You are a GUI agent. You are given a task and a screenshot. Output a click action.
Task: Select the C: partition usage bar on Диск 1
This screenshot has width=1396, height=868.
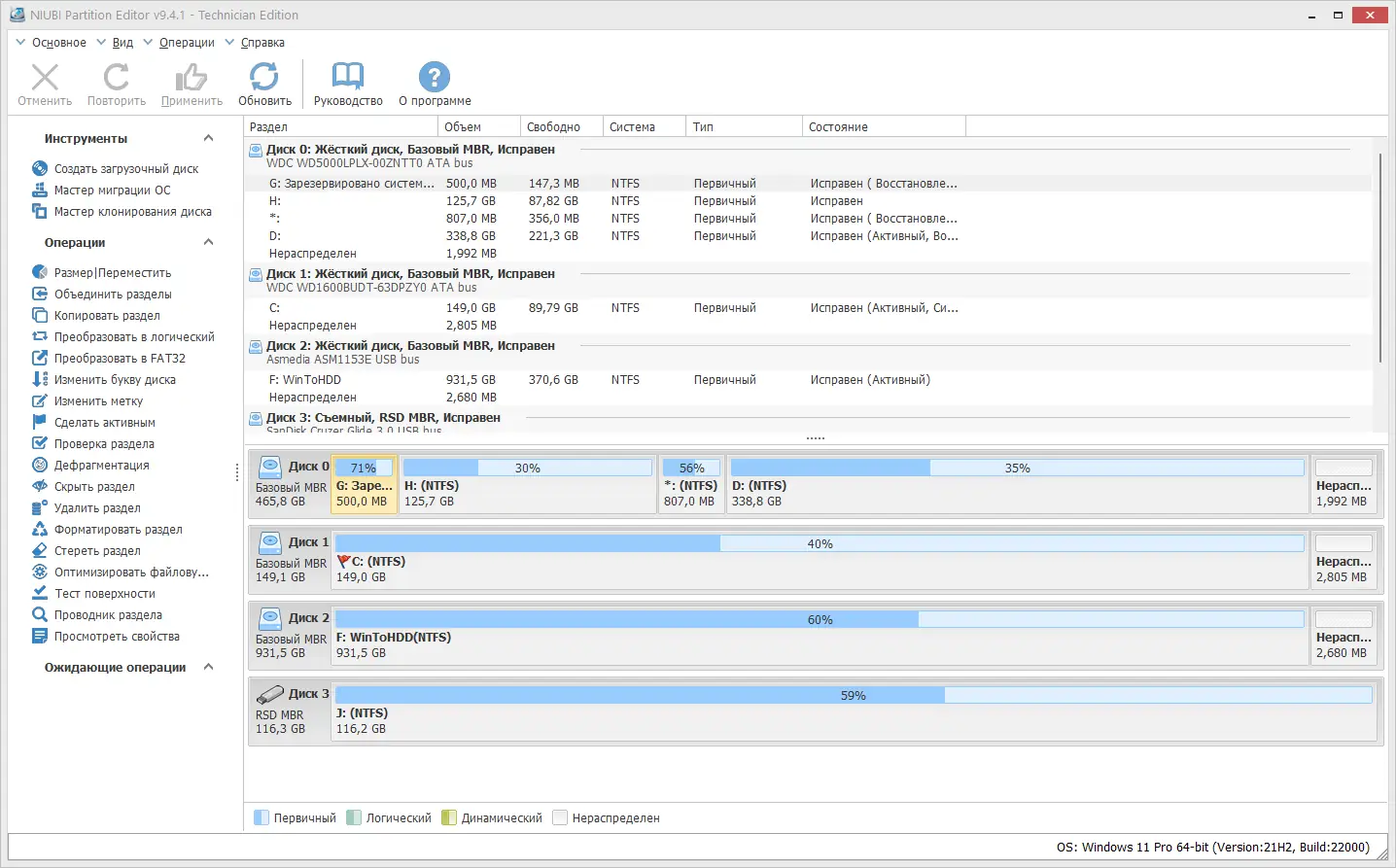(820, 543)
